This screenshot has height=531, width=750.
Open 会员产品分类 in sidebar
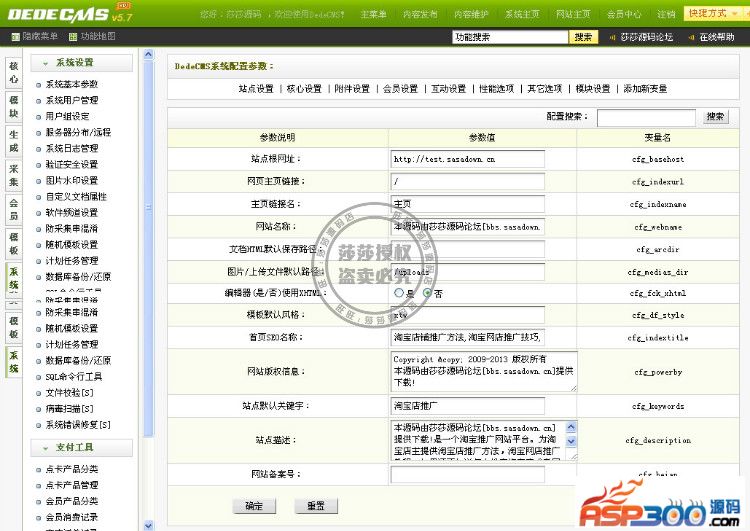(x=71, y=501)
